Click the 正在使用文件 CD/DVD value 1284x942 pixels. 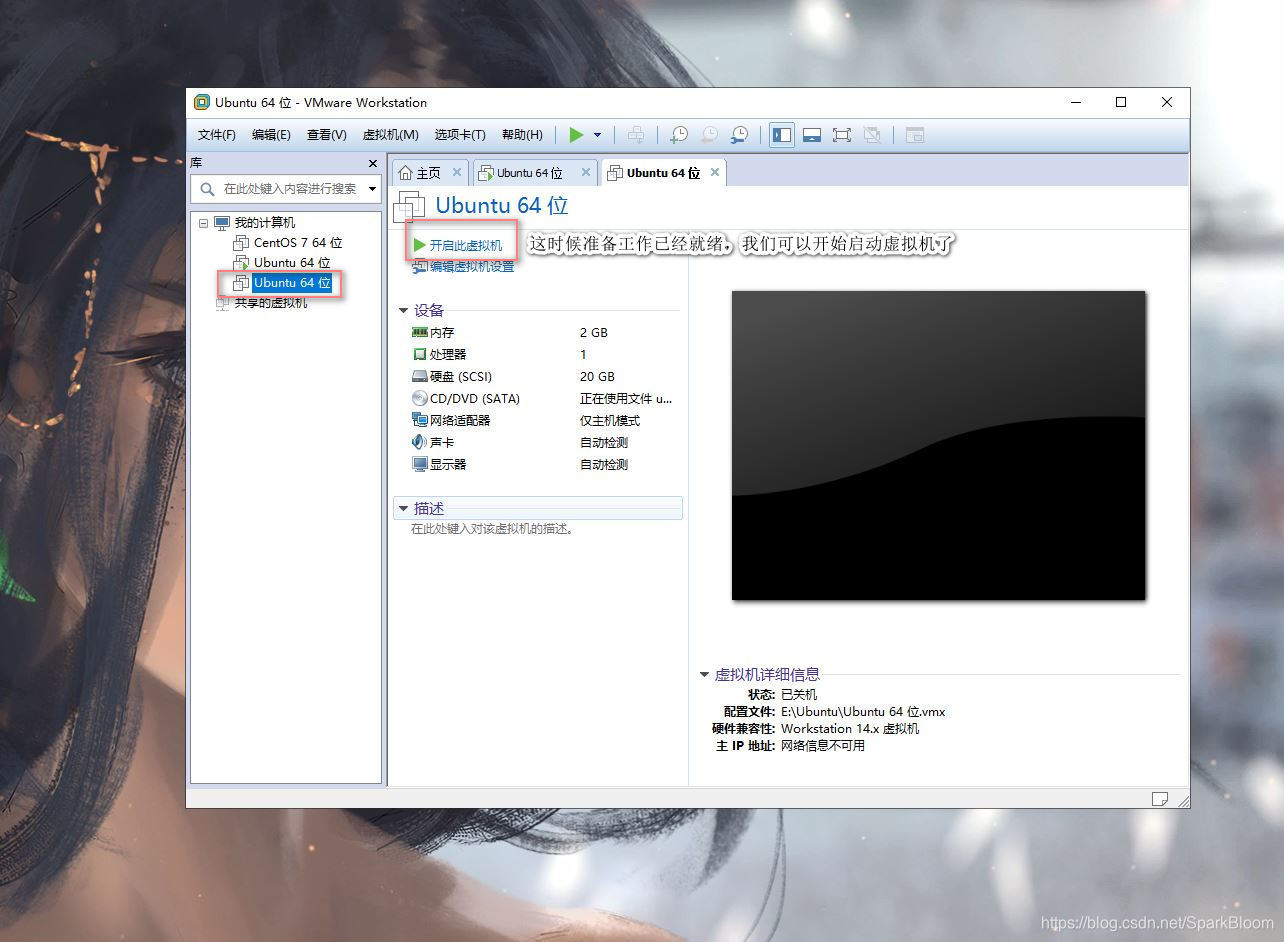pos(626,398)
